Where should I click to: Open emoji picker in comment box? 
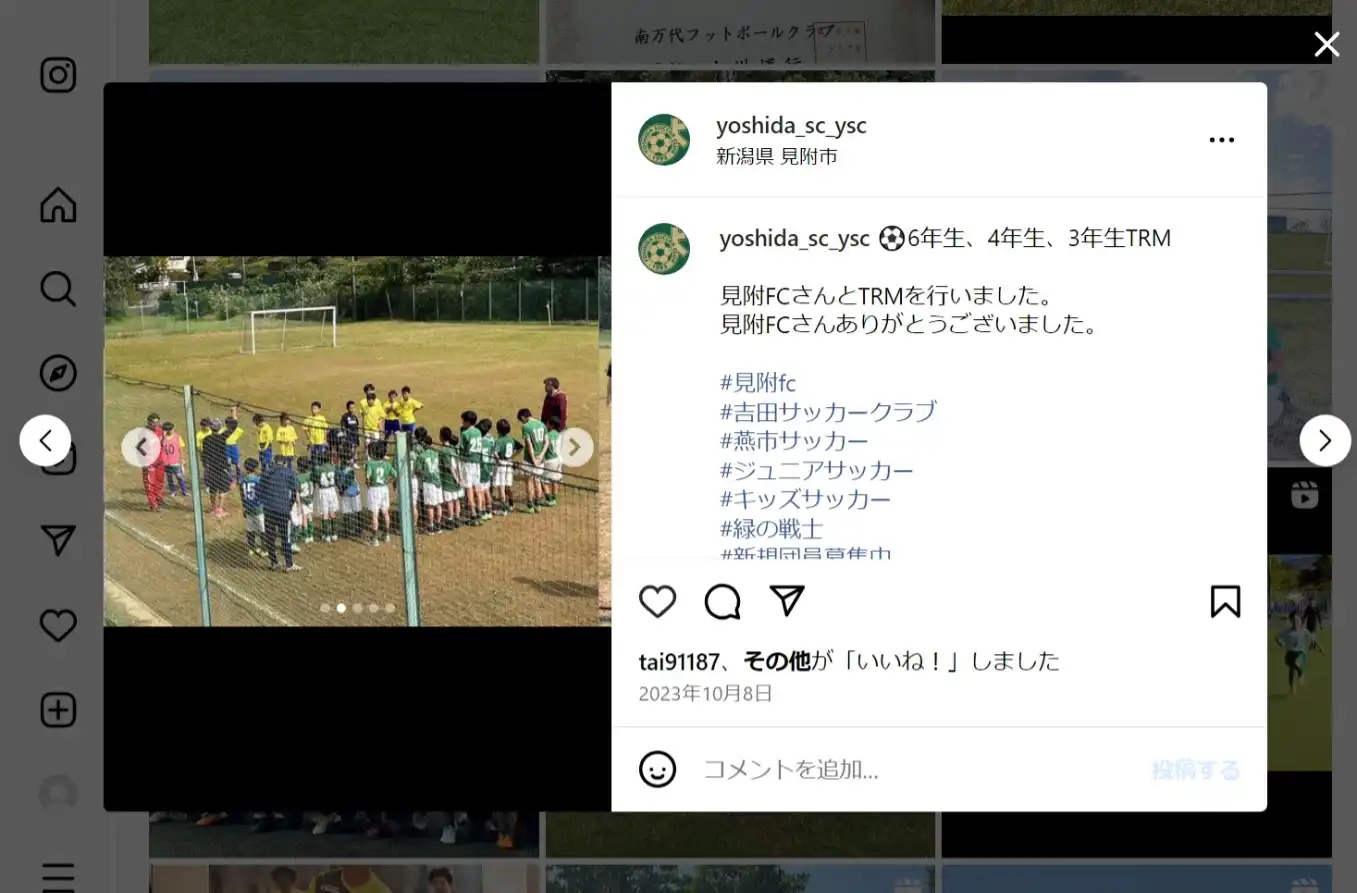coord(657,769)
